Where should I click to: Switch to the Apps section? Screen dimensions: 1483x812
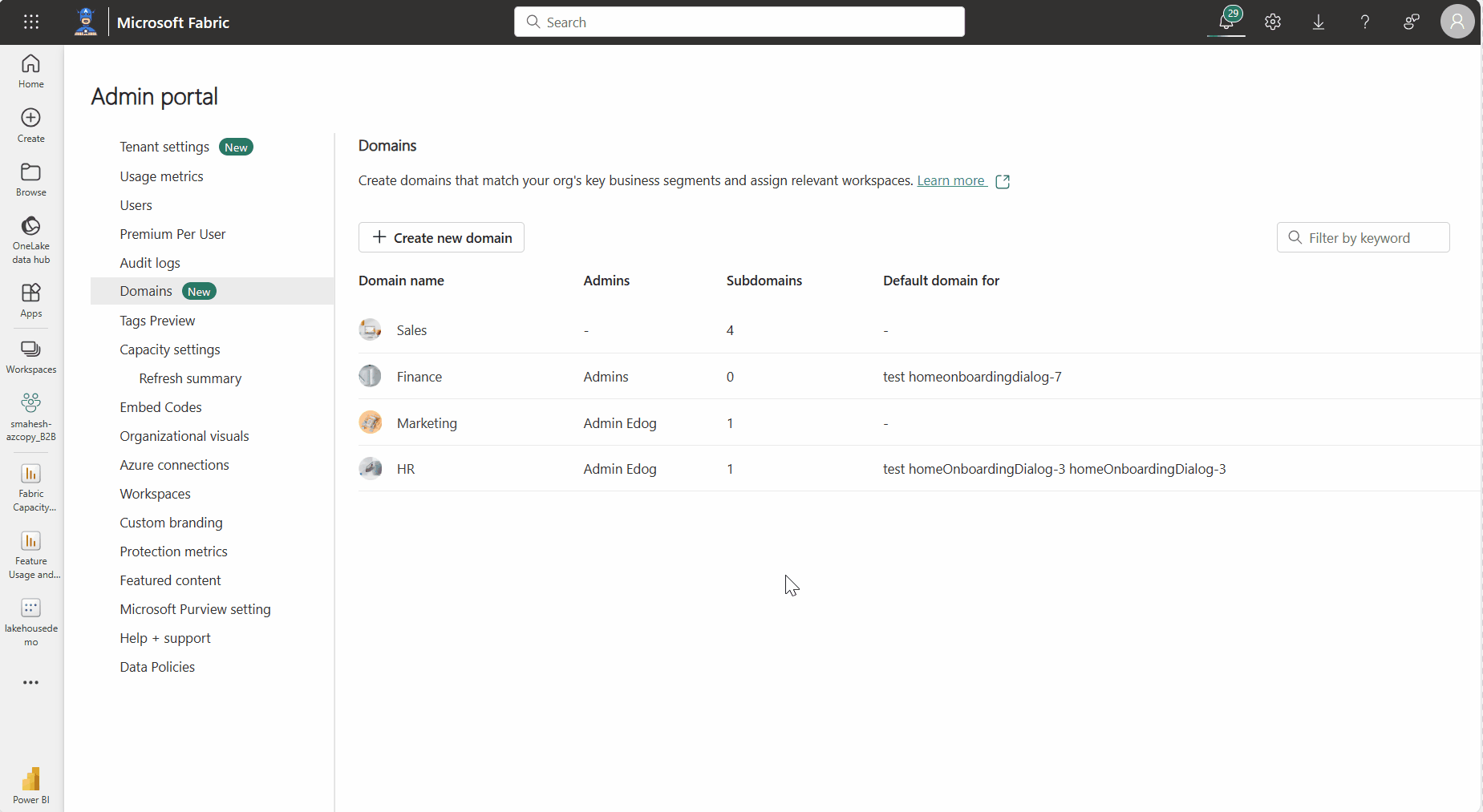(x=30, y=300)
